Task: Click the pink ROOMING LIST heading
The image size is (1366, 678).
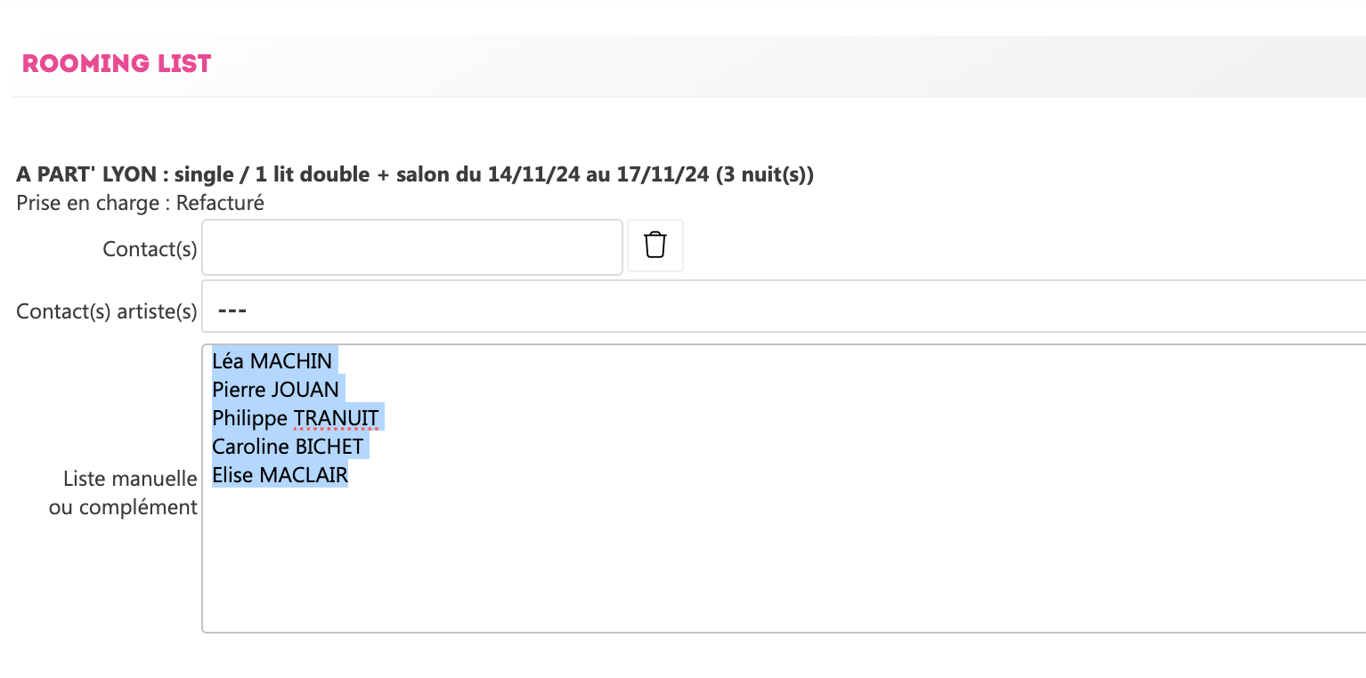Action: pos(117,64)
